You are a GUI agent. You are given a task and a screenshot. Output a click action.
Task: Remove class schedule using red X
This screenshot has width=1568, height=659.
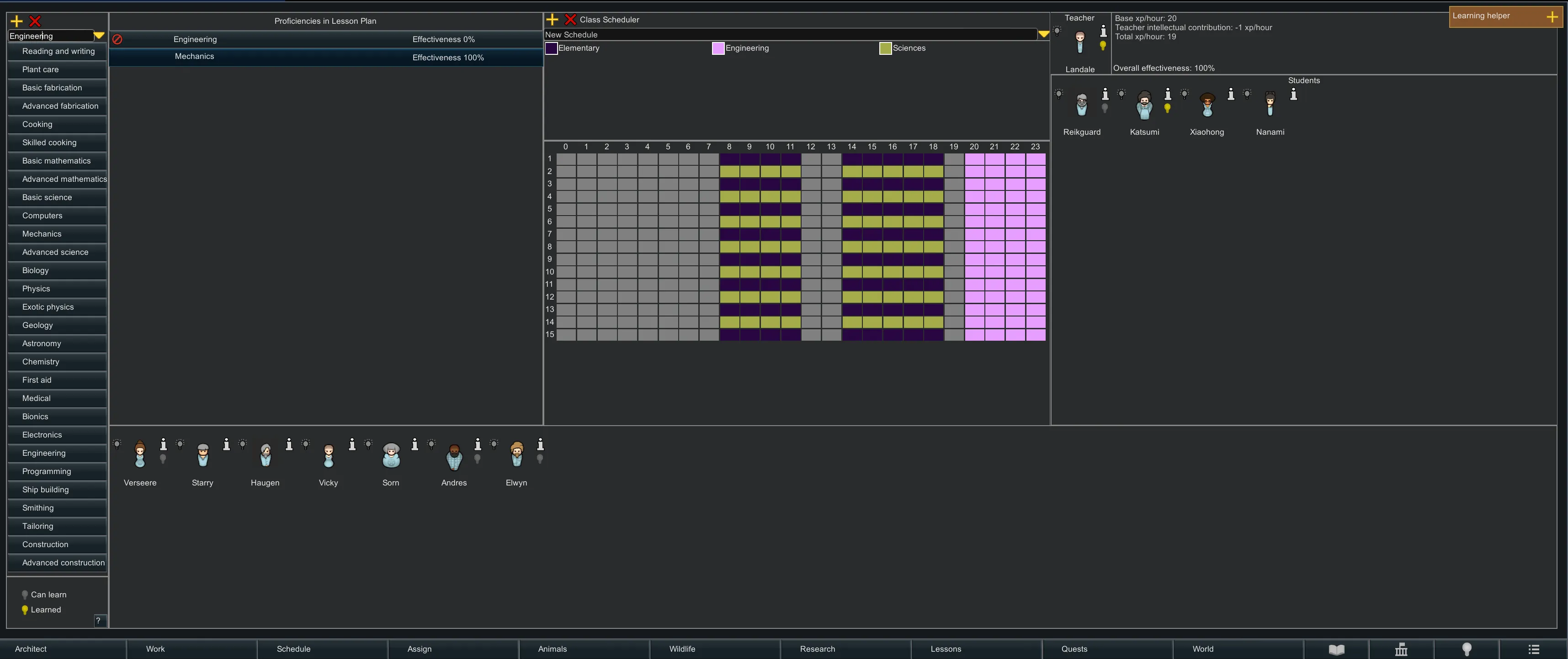[x=570, y=20]
